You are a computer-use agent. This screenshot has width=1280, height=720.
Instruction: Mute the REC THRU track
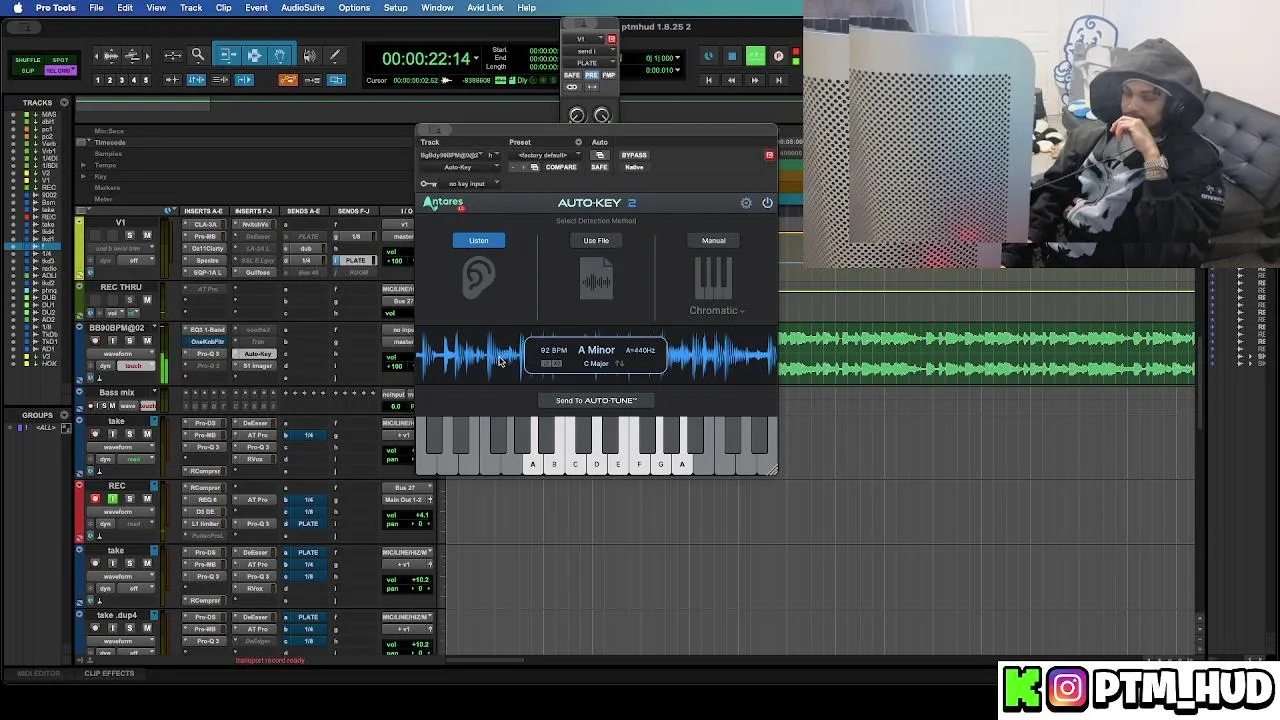pyautogui.click(x=147, y=300)
